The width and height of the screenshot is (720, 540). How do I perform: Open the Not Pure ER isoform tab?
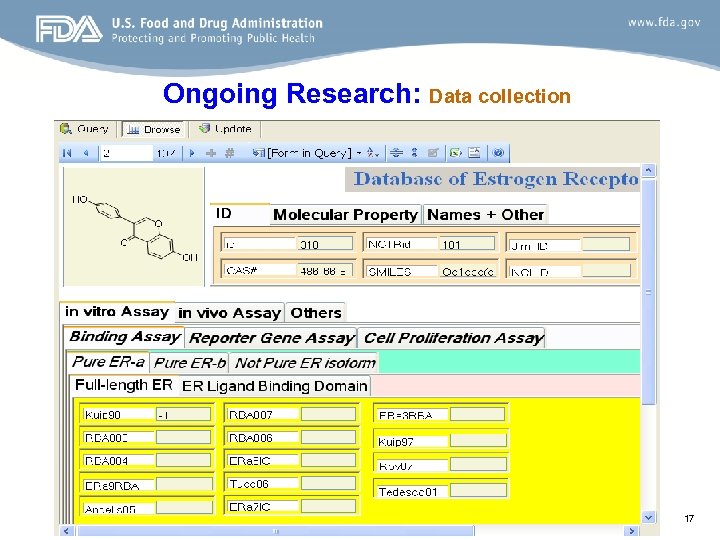coord(304,363)
